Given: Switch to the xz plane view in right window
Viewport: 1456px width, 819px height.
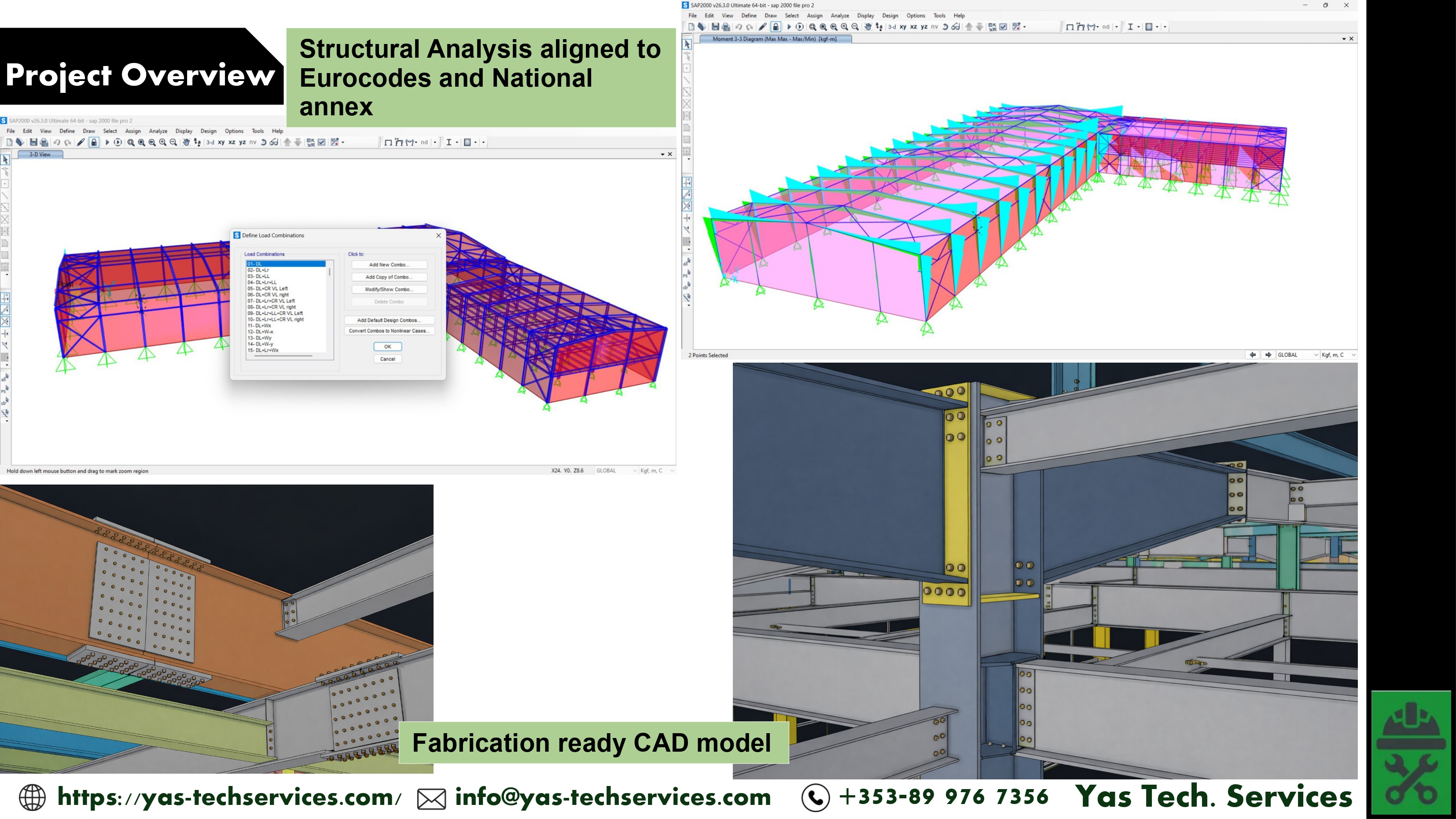Looking at the screenshot, I should 913,26.
